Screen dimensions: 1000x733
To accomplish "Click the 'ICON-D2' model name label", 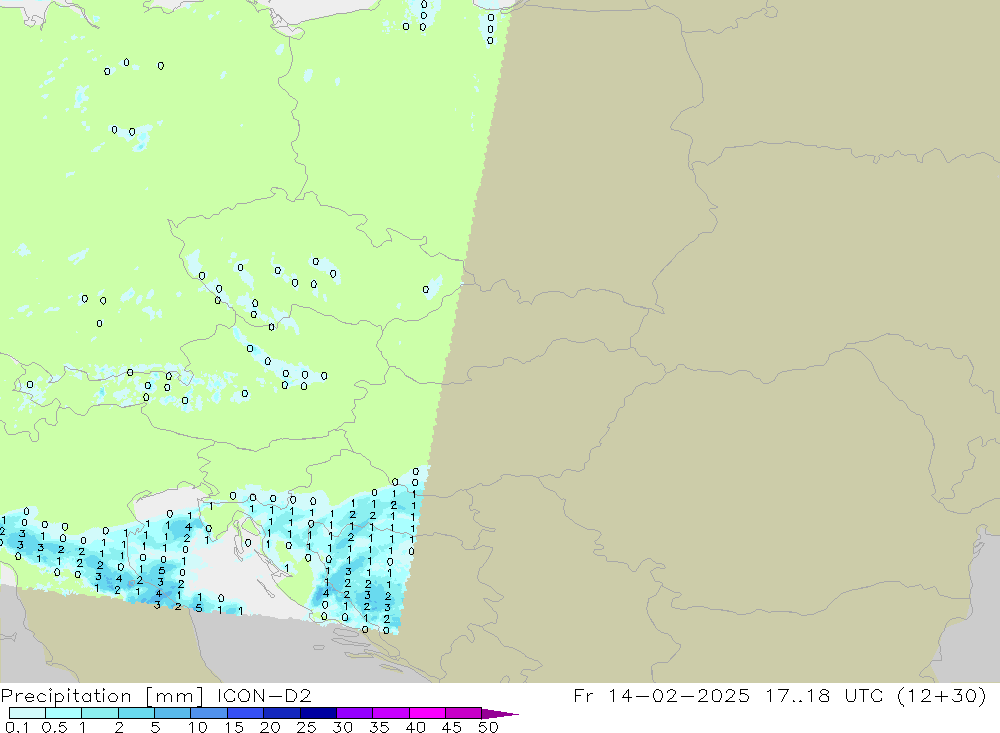I will click(x=264, y=695).
